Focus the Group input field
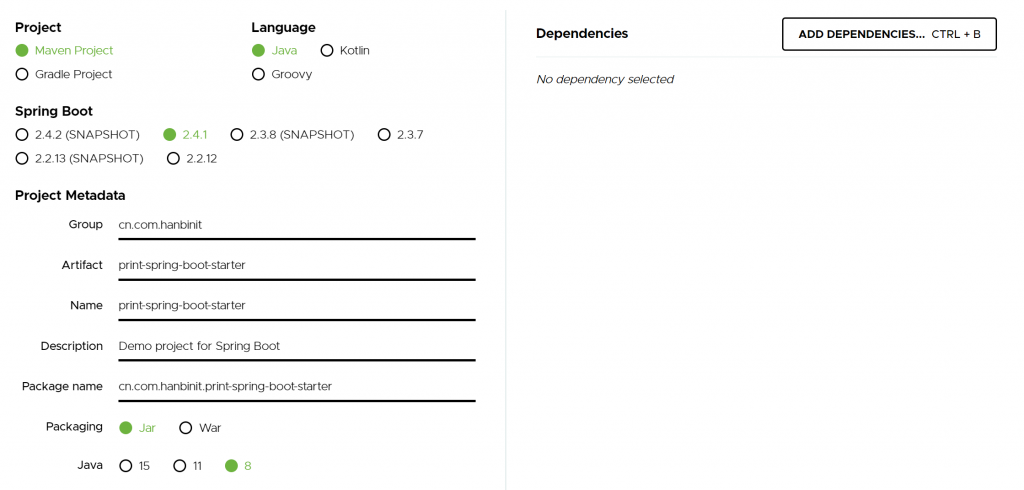1024x490 pixels. click(296, 225)
